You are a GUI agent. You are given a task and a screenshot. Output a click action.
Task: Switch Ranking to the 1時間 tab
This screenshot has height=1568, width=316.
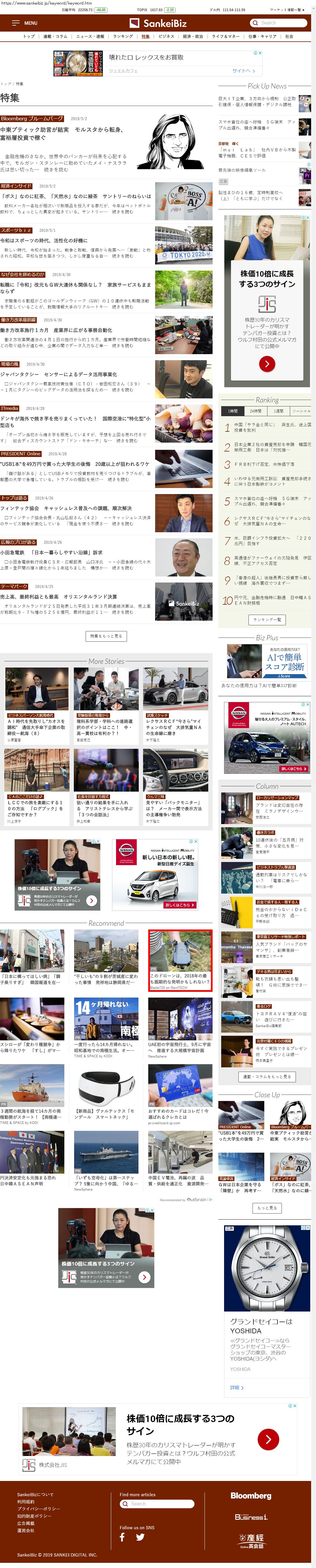[233, 411]
